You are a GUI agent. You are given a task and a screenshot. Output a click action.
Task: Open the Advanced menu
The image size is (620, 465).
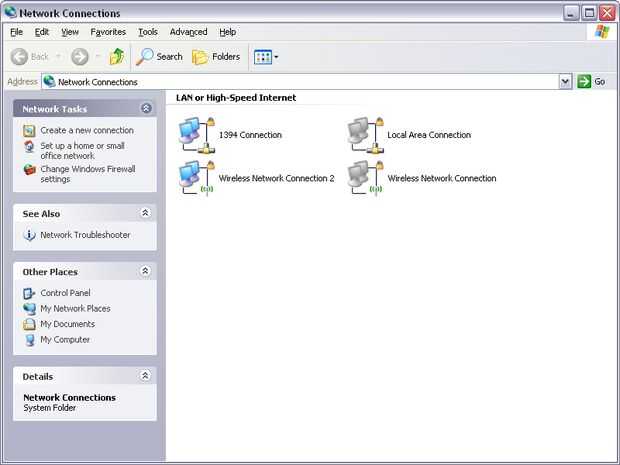(x=188, y=32)
